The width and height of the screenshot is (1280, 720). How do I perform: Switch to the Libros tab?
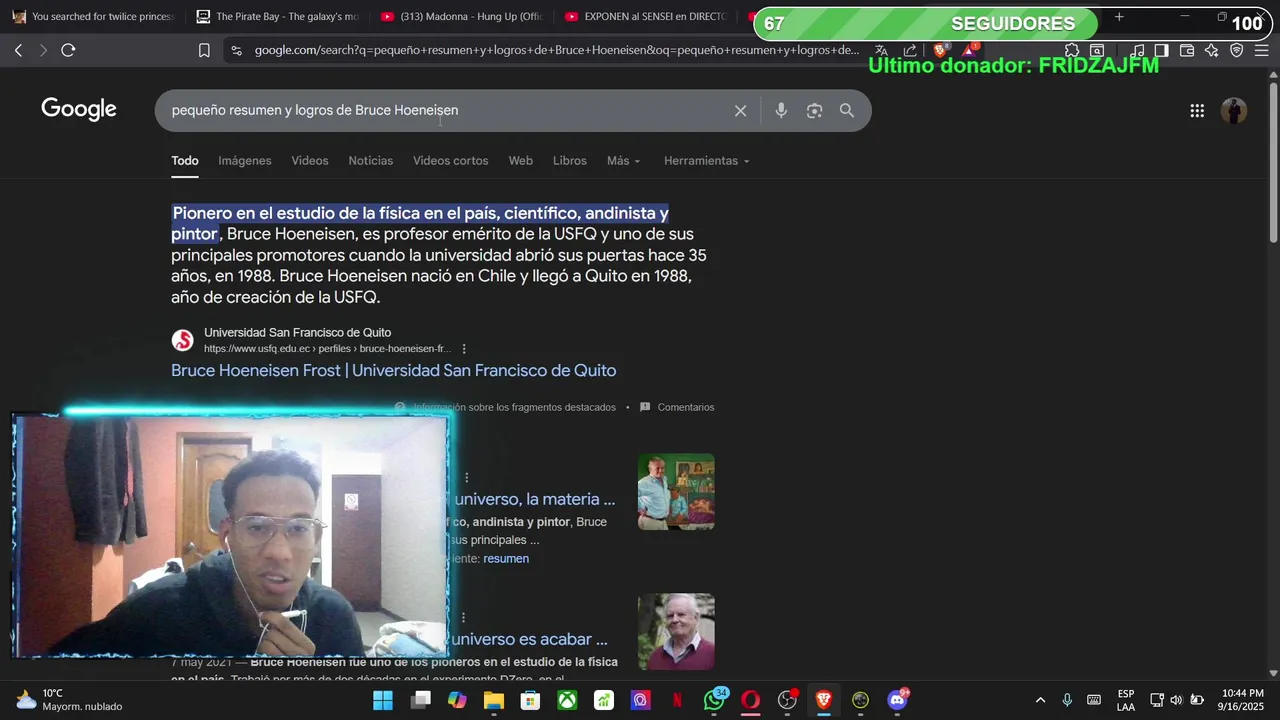point(570,161)
